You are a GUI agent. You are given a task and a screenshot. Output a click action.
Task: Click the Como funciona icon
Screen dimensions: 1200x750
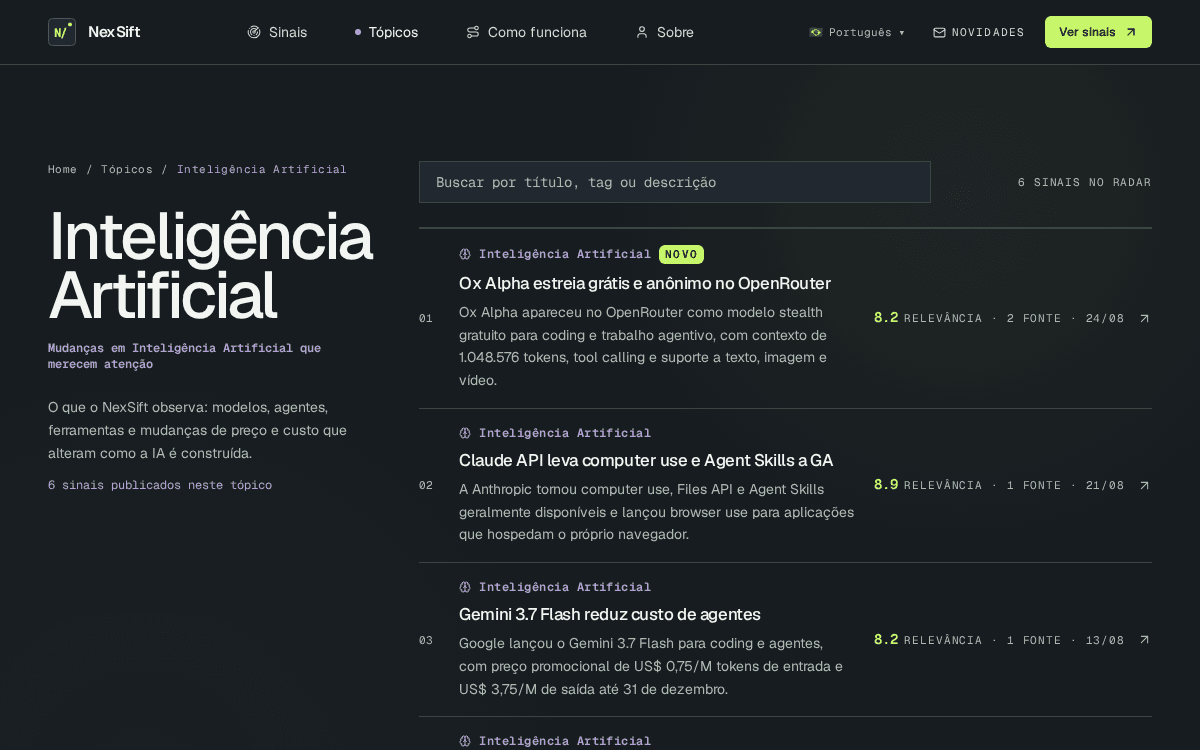[x=473, y=32]
